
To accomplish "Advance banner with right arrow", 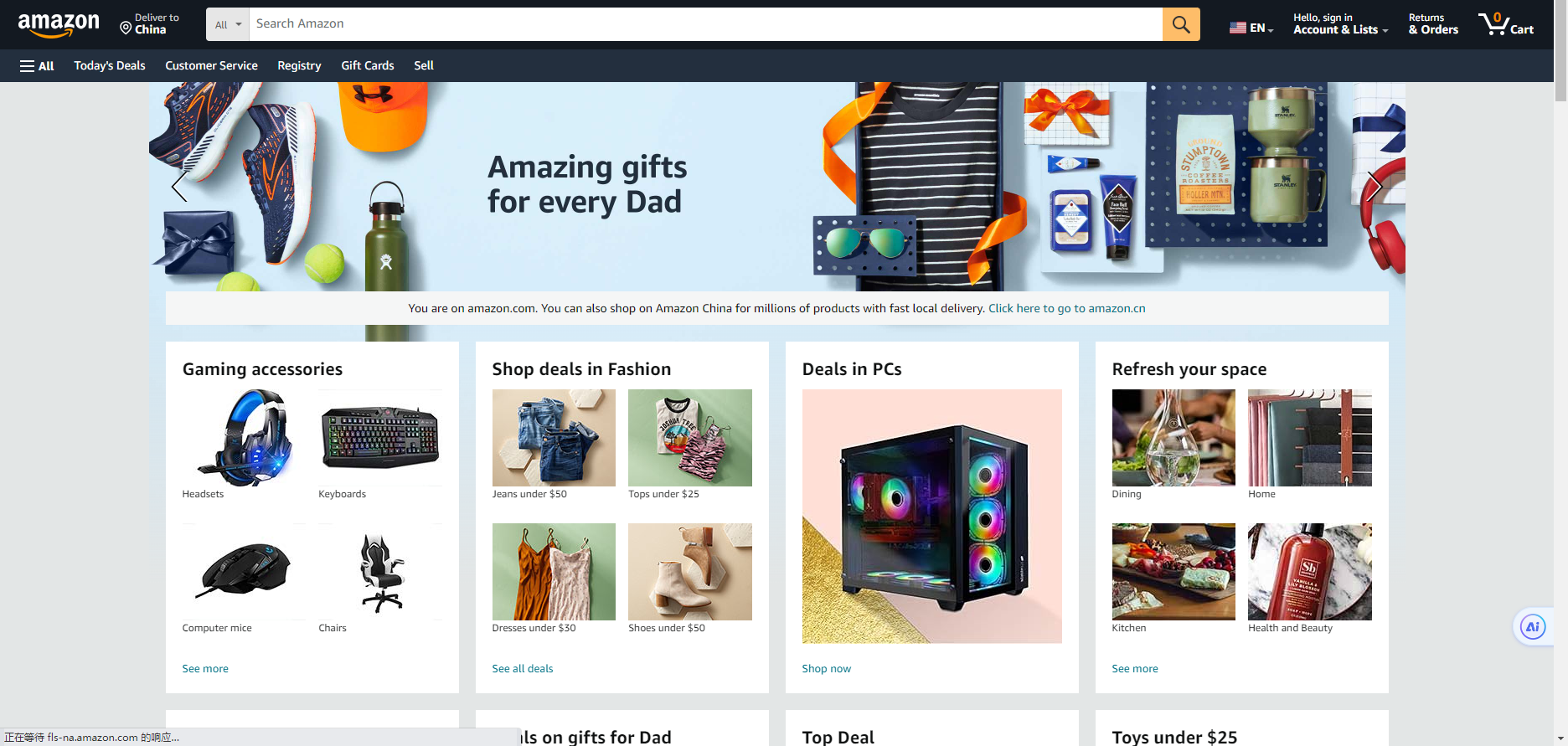I will [1375, 187].
